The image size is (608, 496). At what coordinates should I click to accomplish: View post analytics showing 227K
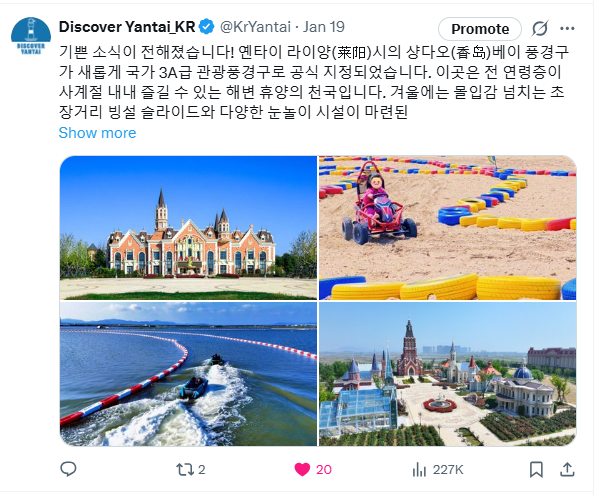pos(438,470)
